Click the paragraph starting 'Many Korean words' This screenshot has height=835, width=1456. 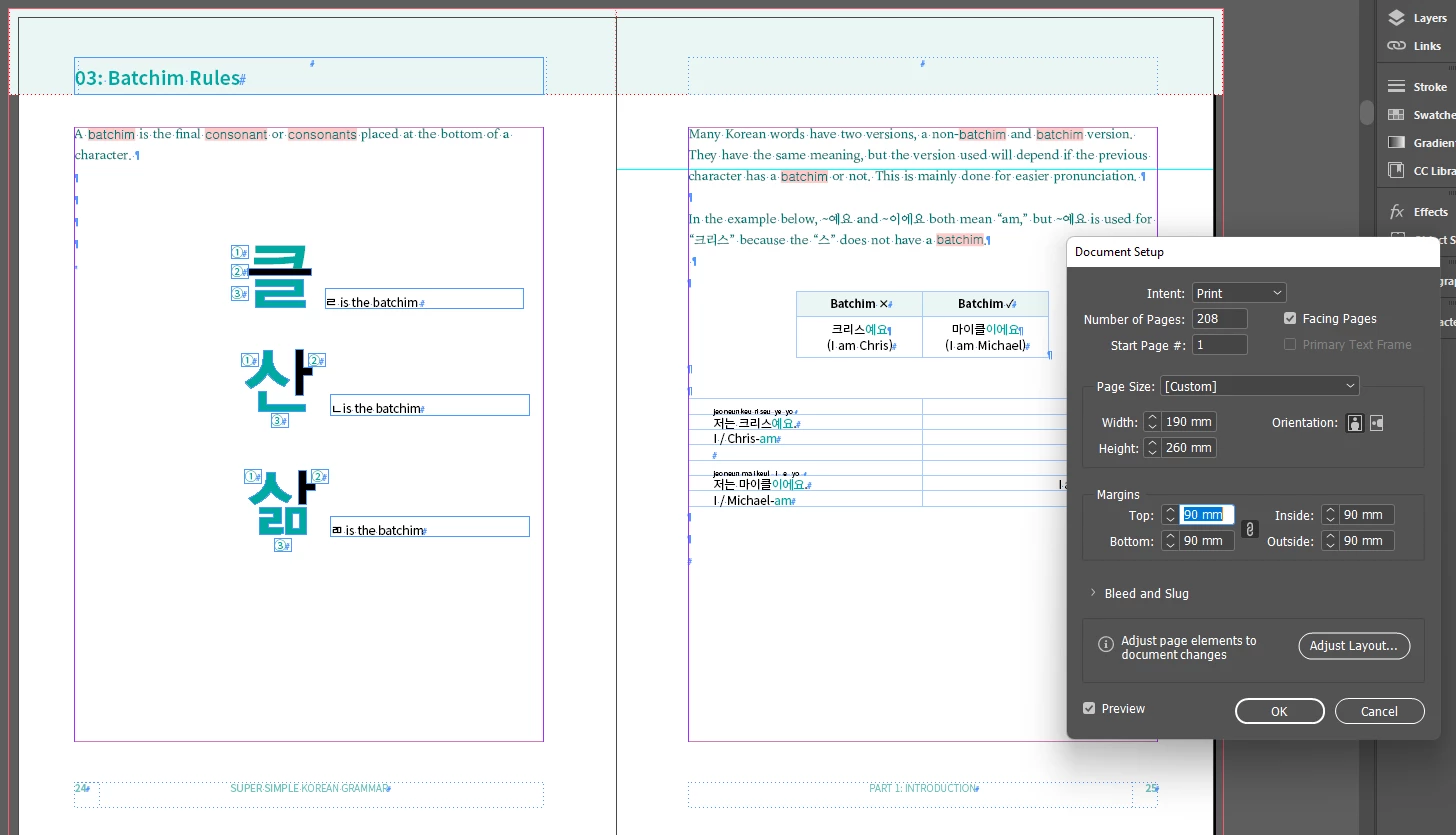tap(920, 155)
